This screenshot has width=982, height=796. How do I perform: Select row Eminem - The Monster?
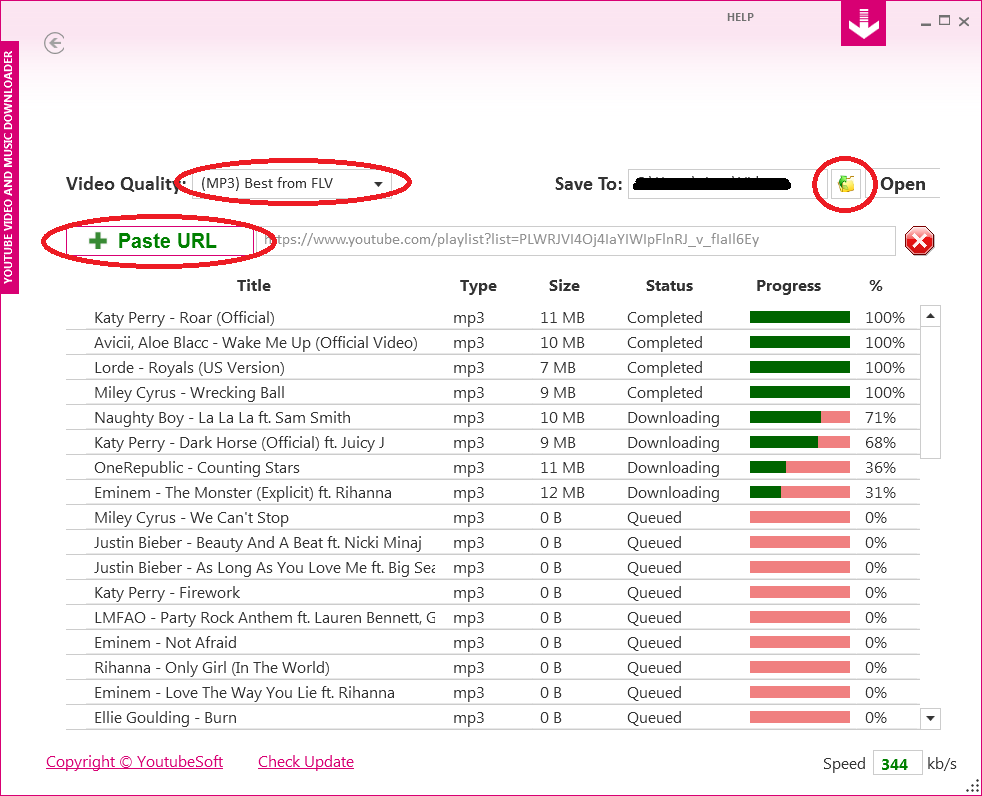tap(492, 493)
